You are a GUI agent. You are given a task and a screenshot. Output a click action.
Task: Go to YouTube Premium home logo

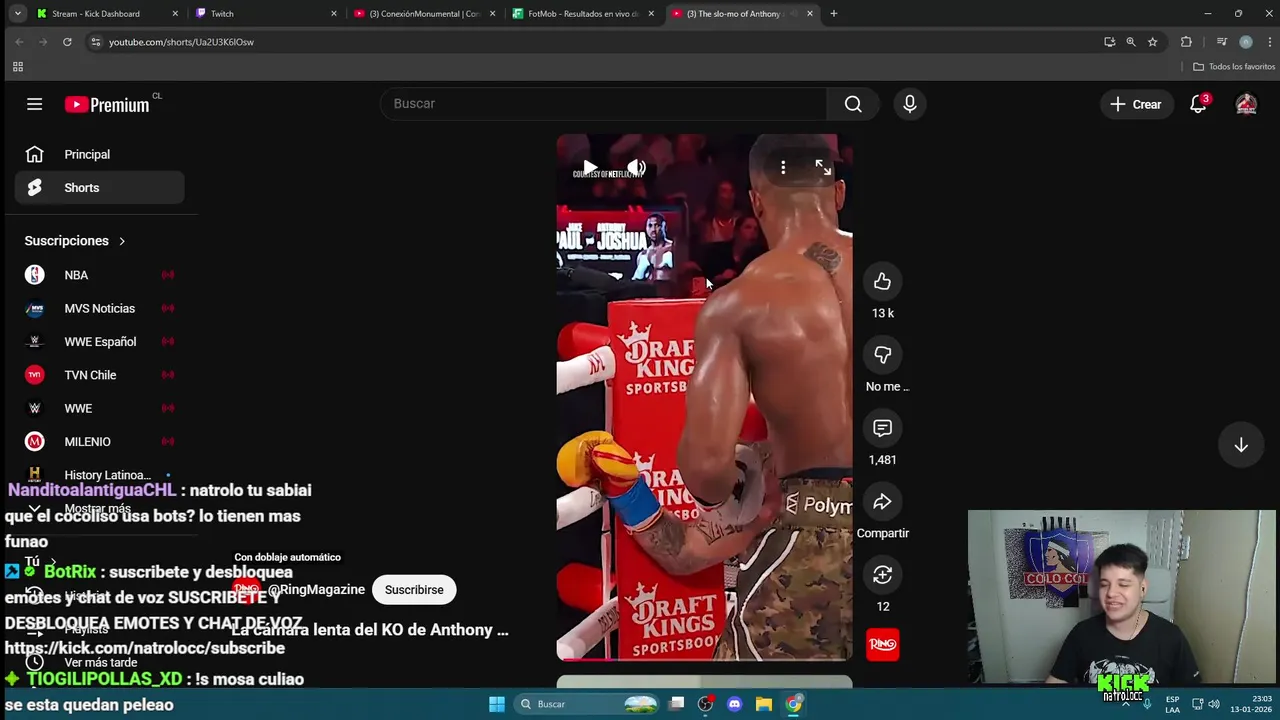pyautogui.click(x=107, y=104)
